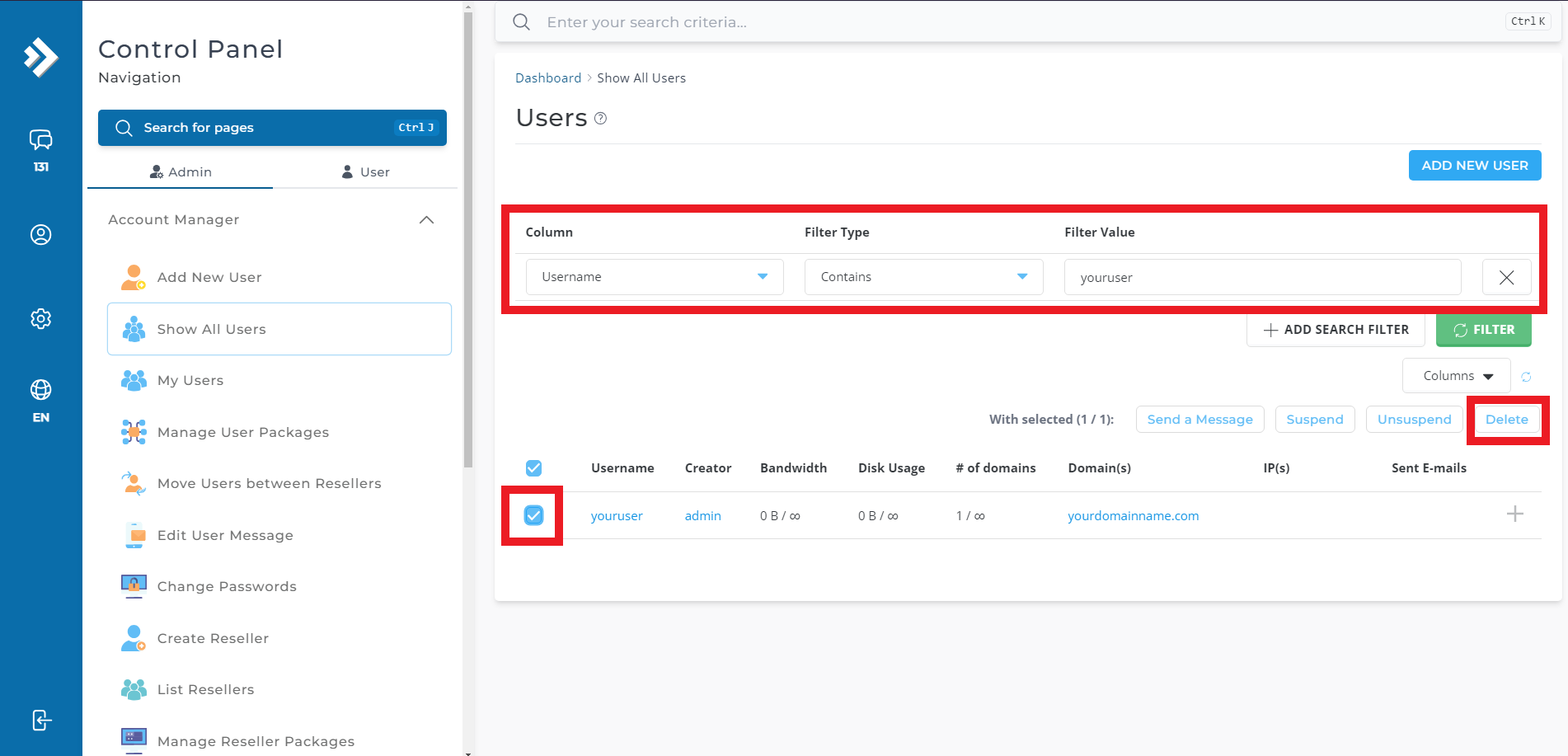The height and width of the screenshot is (756, 1568).
Task: Open the Contains filter type dropdown
Action: point(923,277)
